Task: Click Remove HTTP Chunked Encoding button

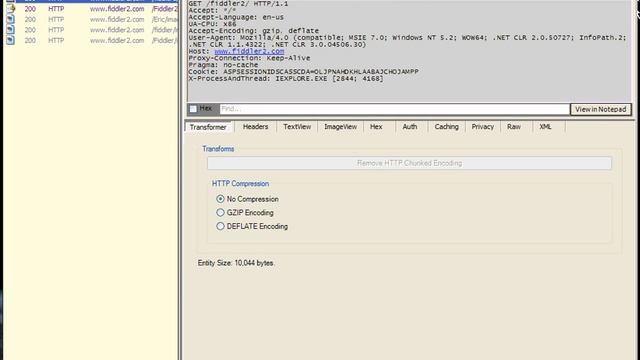Action: pos(409,163)
